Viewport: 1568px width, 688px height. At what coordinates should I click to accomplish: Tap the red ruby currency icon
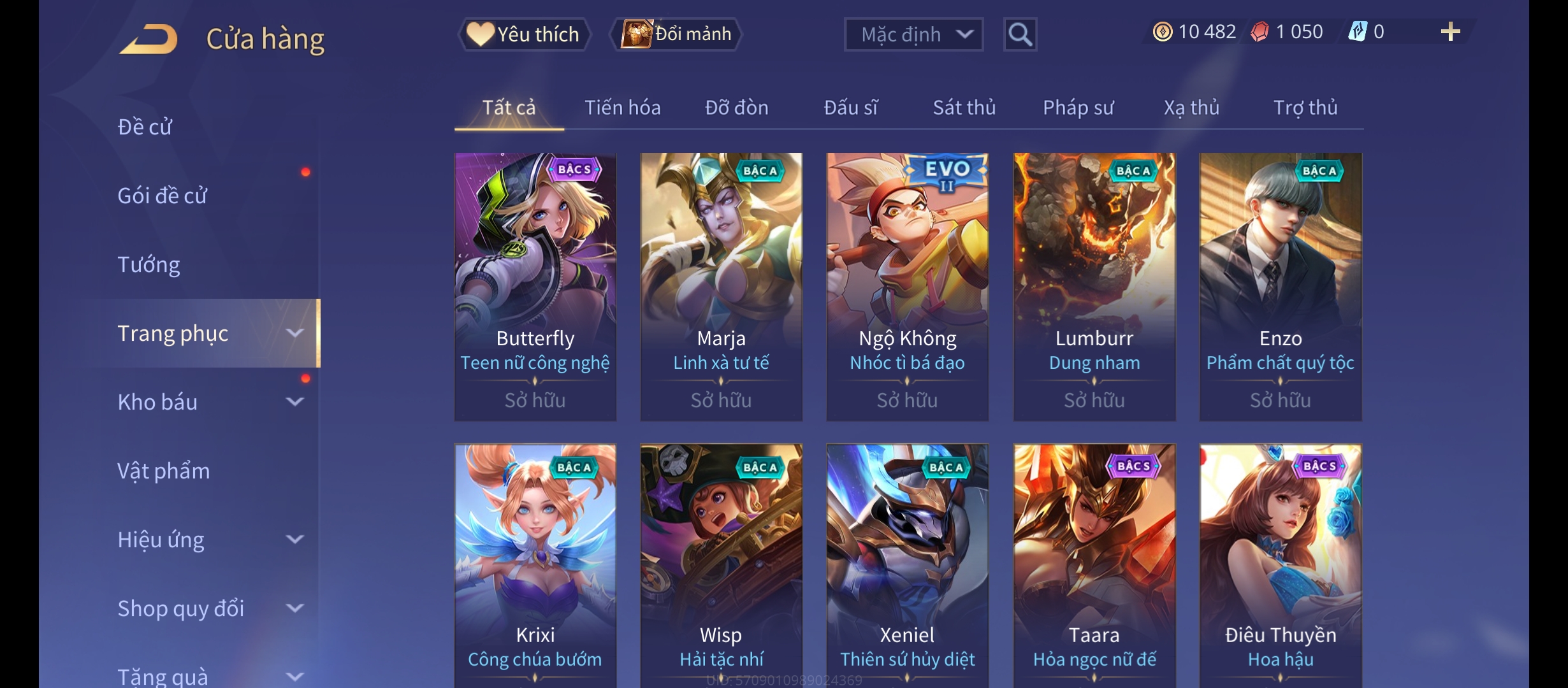pos(1259,32)
